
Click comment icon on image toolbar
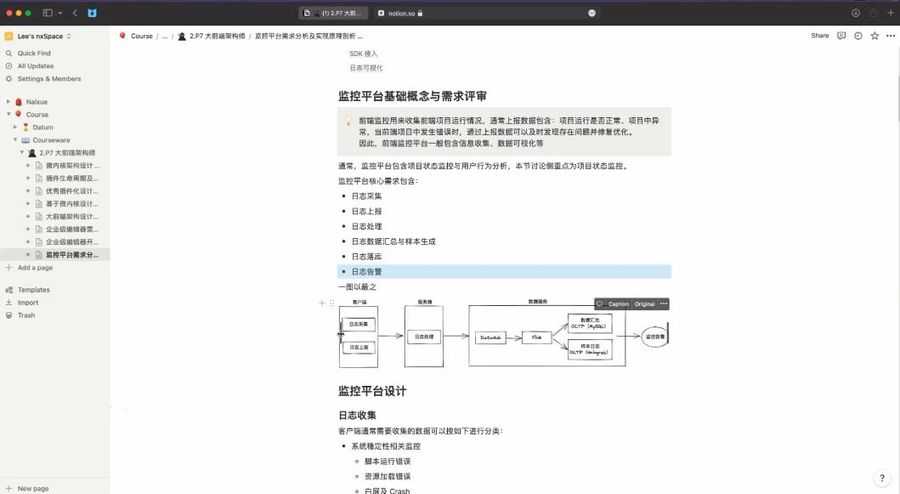[600, 304]
